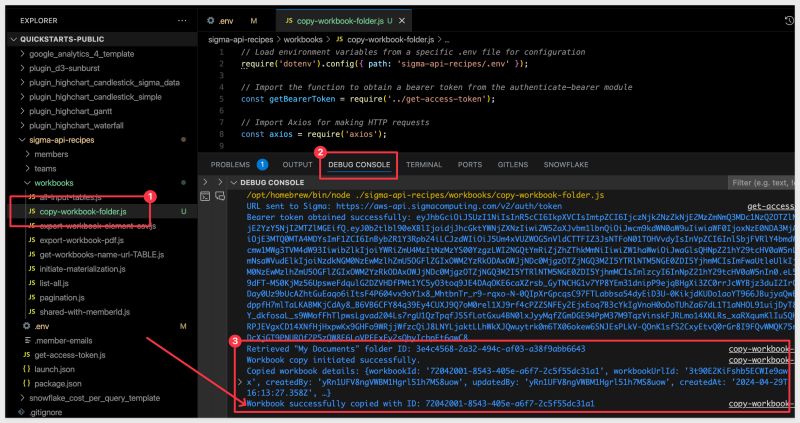Open copy-workbook source link beside Retrieved line

[x=761, y=349]
